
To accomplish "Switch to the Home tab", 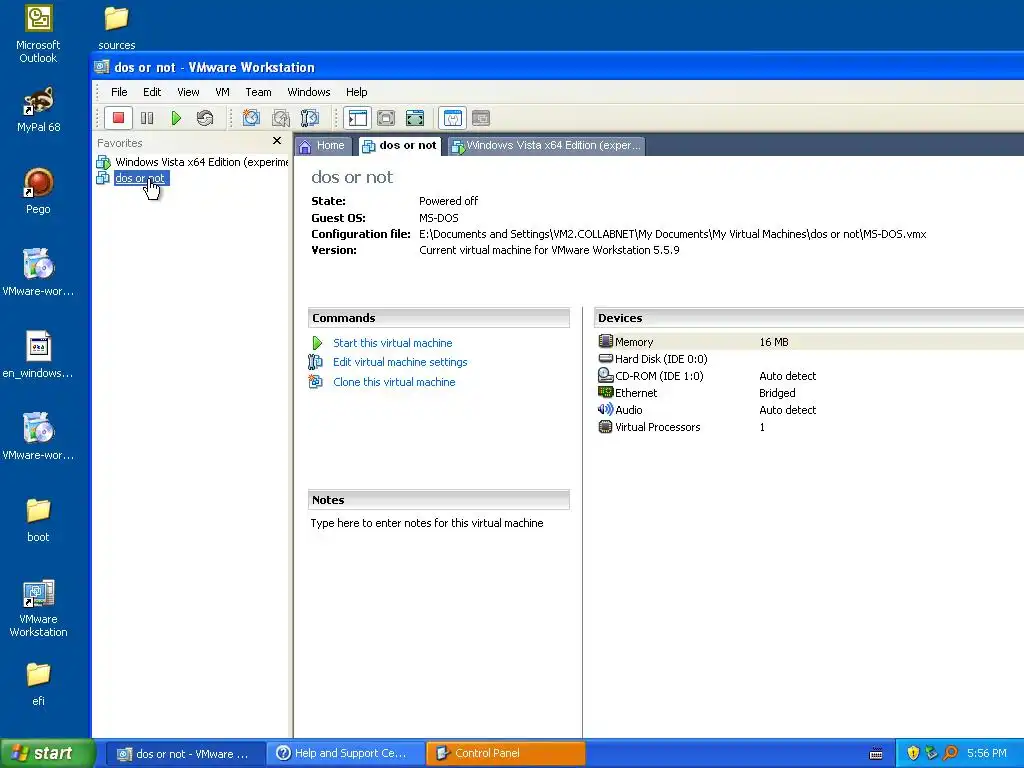I will pyautogui.click(x=323, y=146).
